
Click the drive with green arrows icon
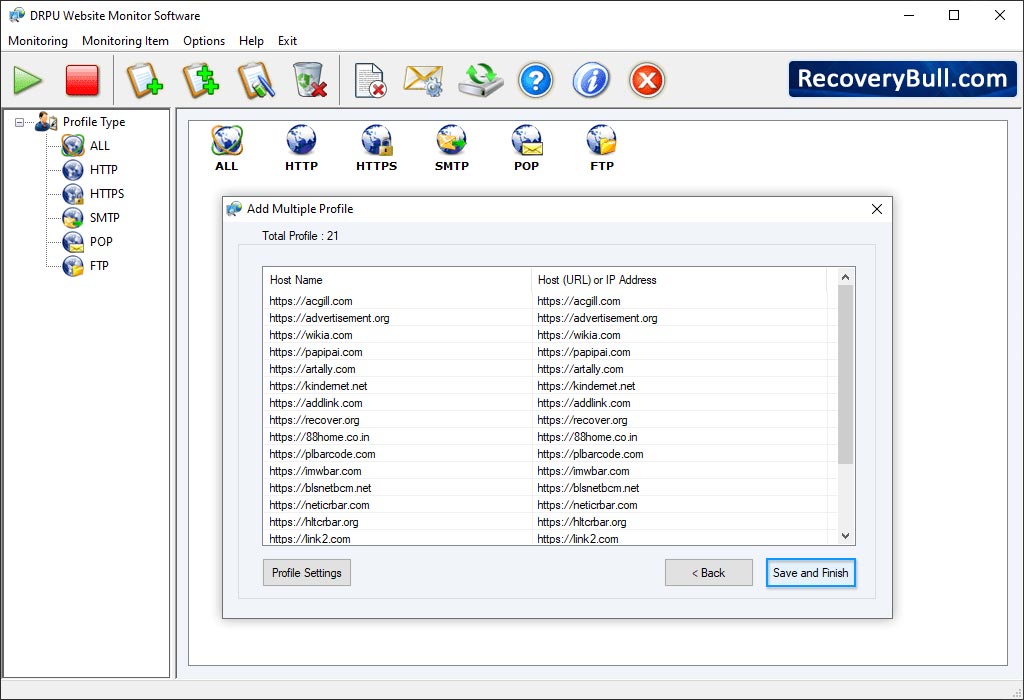coord(481,80)
